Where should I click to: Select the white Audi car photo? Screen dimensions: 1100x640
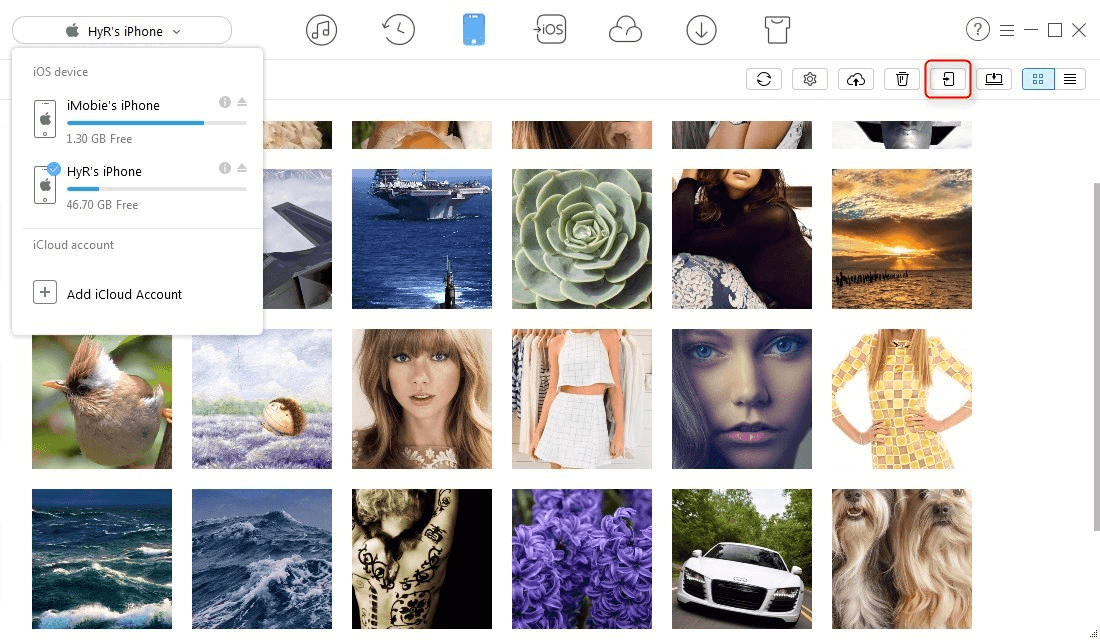pyautogui.click(x=742, y=559)
